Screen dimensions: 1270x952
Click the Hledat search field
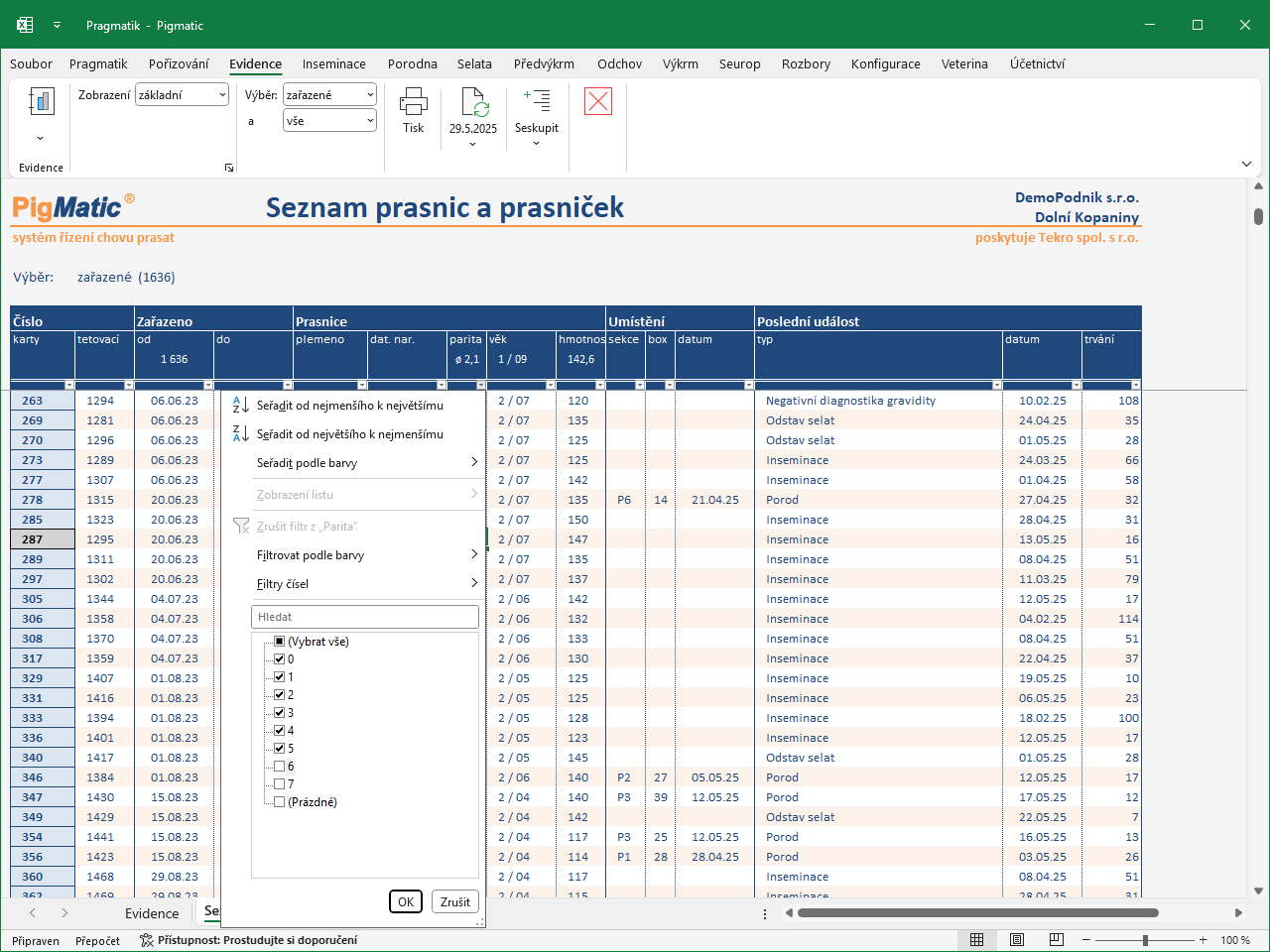click(365, 617)
